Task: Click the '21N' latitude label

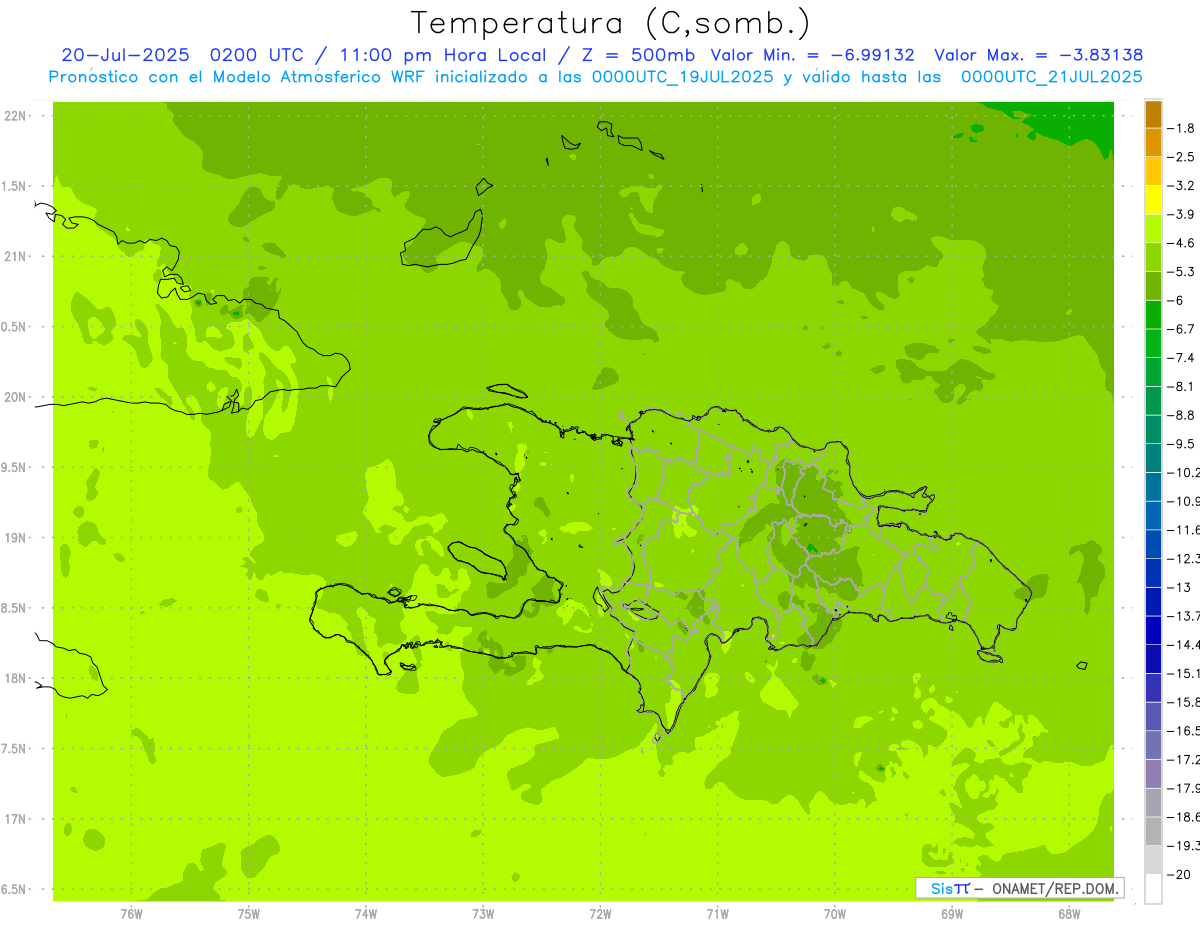Action: coord(15,257)
